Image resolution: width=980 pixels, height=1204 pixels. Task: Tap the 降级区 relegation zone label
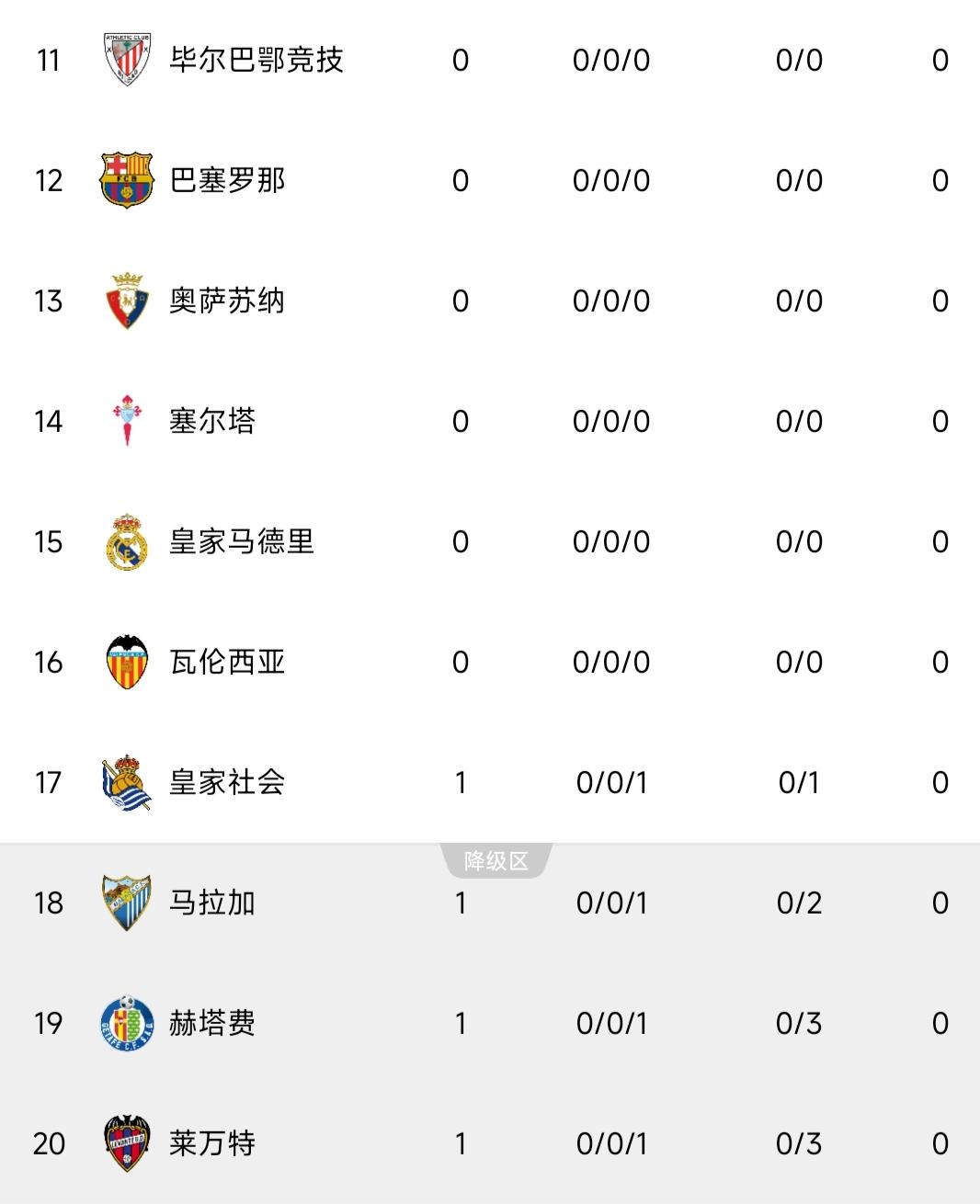(496, 861)
